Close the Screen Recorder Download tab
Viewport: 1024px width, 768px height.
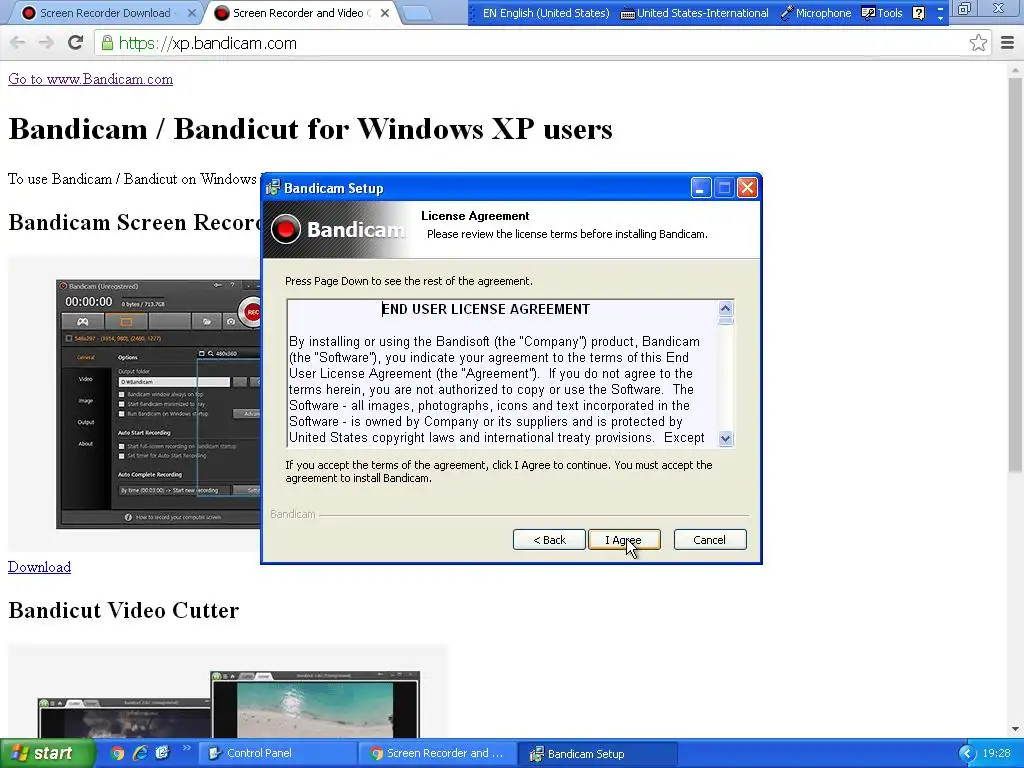pos(191,13)
